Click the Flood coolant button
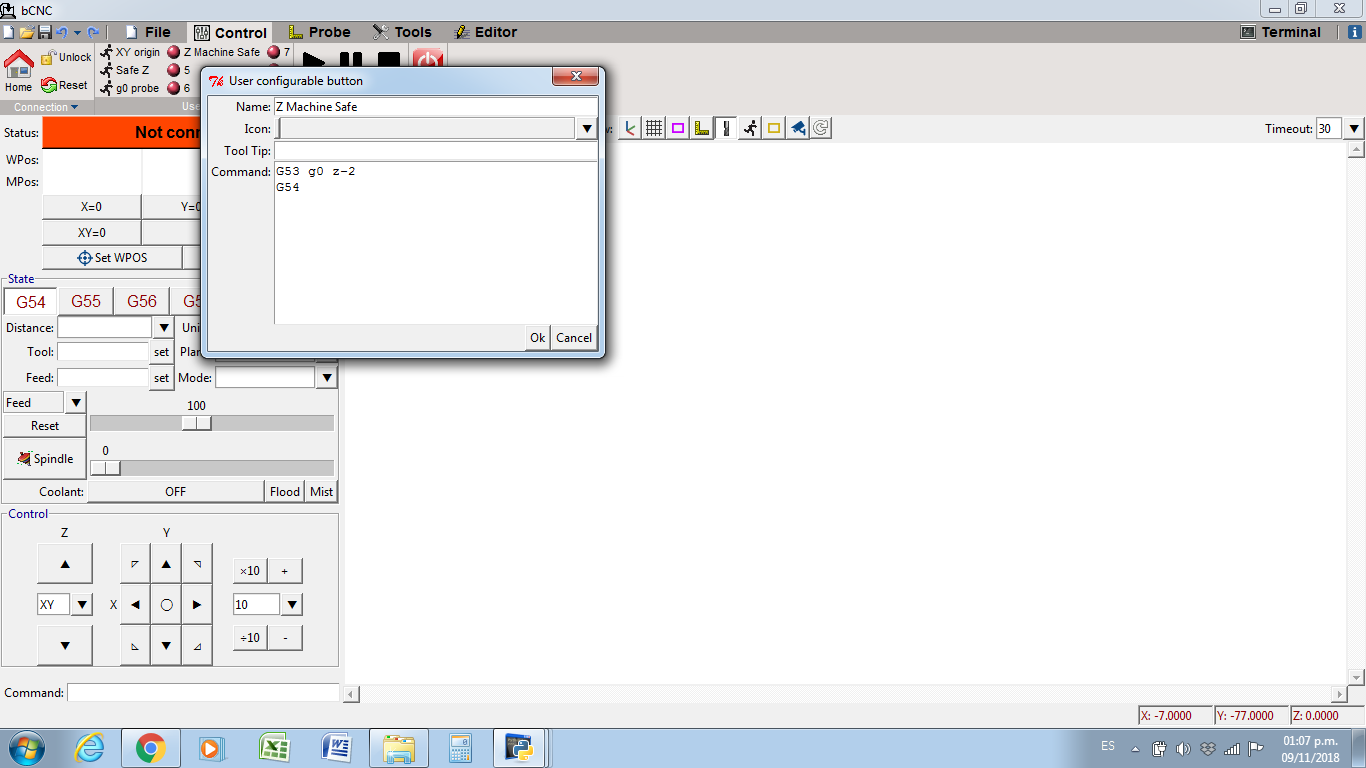 pyautogui.click(x=285, y=491)
